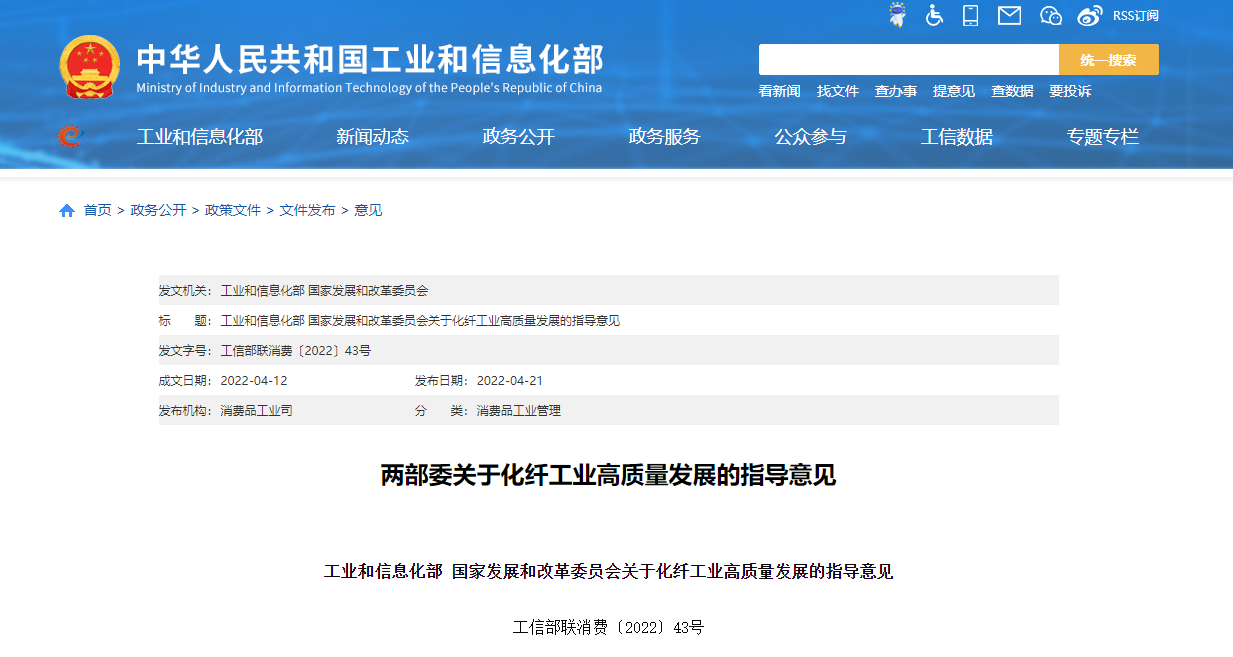Open the WeChat icon

point(1050,15)
